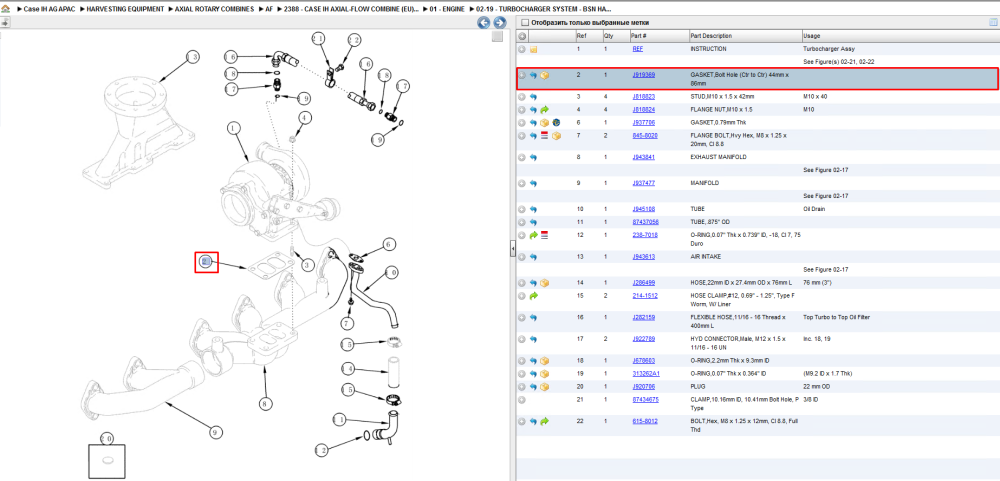Click 'Top Turbo to Top Oil Filter' usage text

[x=837, y=318]
